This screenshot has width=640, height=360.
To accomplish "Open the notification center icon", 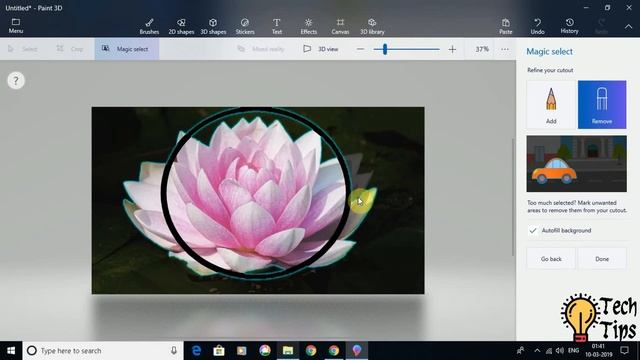I will tap(624, 351).
